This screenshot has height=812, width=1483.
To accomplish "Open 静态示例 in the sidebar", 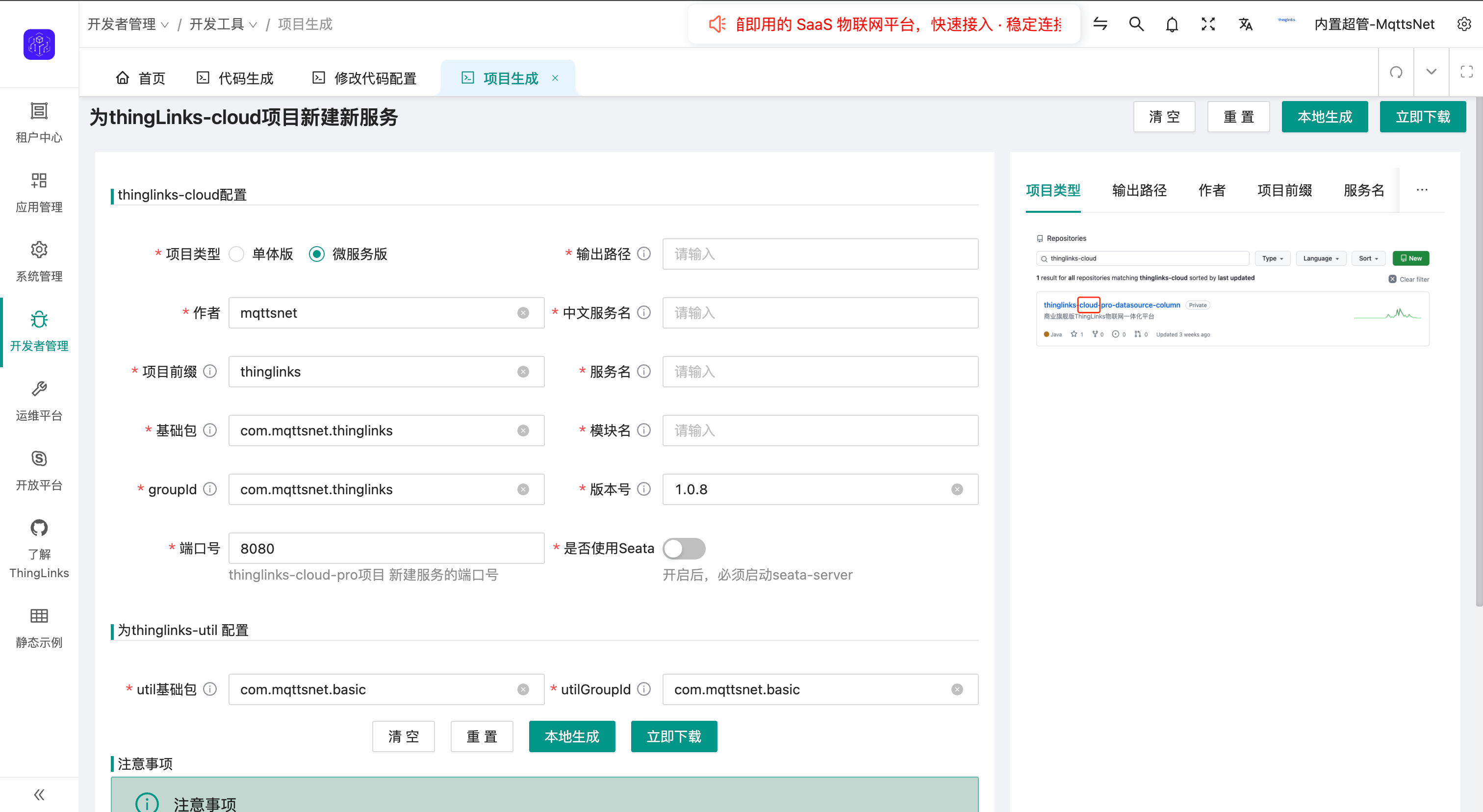I will click(x=39, y=628).
